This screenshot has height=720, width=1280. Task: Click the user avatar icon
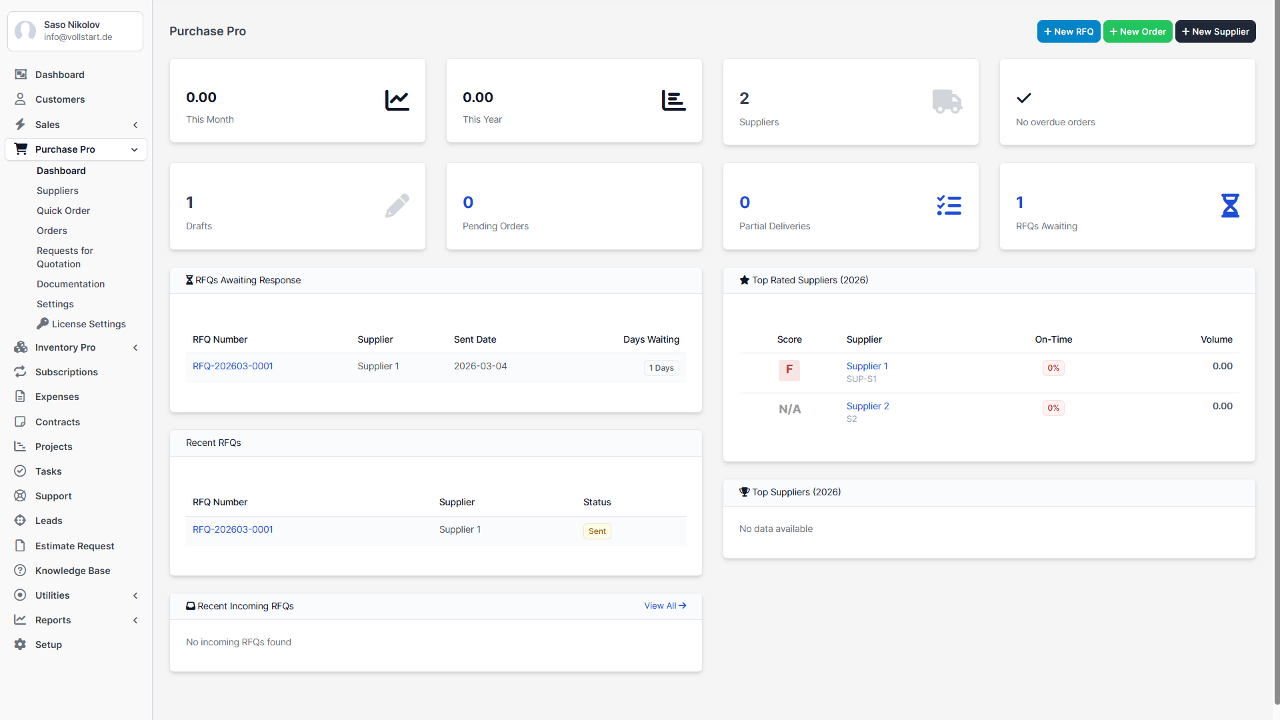point(25,31)
